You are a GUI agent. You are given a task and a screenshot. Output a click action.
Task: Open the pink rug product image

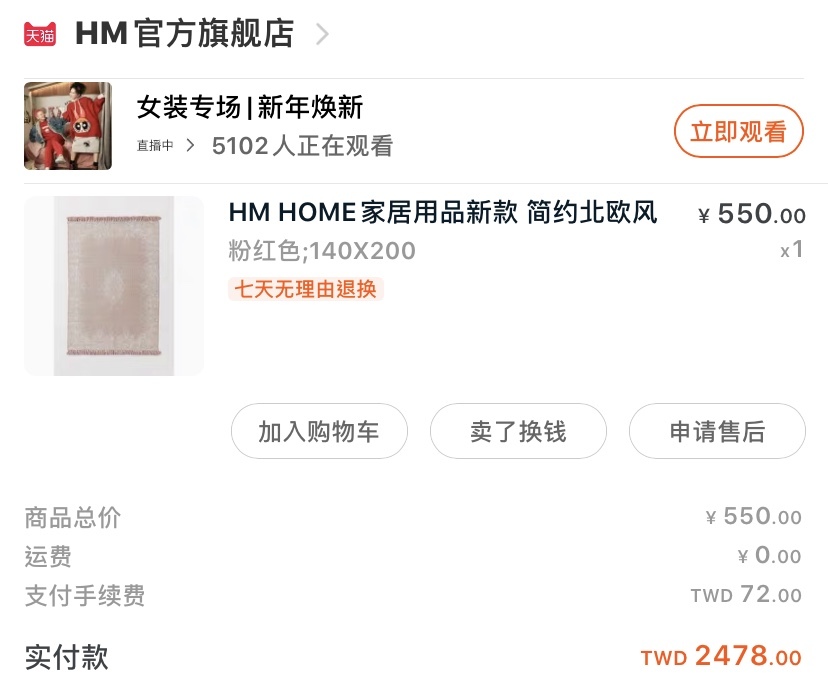(114, 286)
